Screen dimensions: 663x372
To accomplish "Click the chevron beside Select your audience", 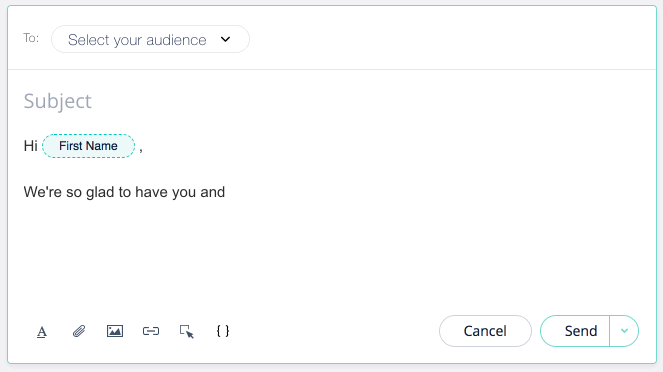I will click(x=225, y=39).
